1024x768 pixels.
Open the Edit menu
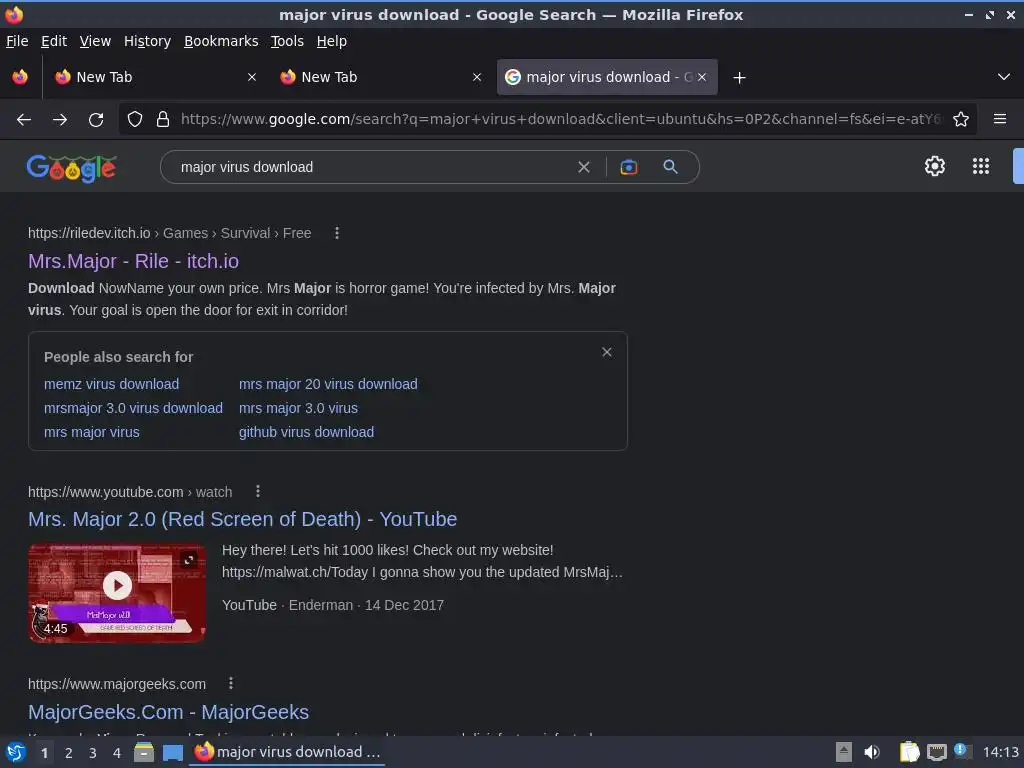coord(54,41)
